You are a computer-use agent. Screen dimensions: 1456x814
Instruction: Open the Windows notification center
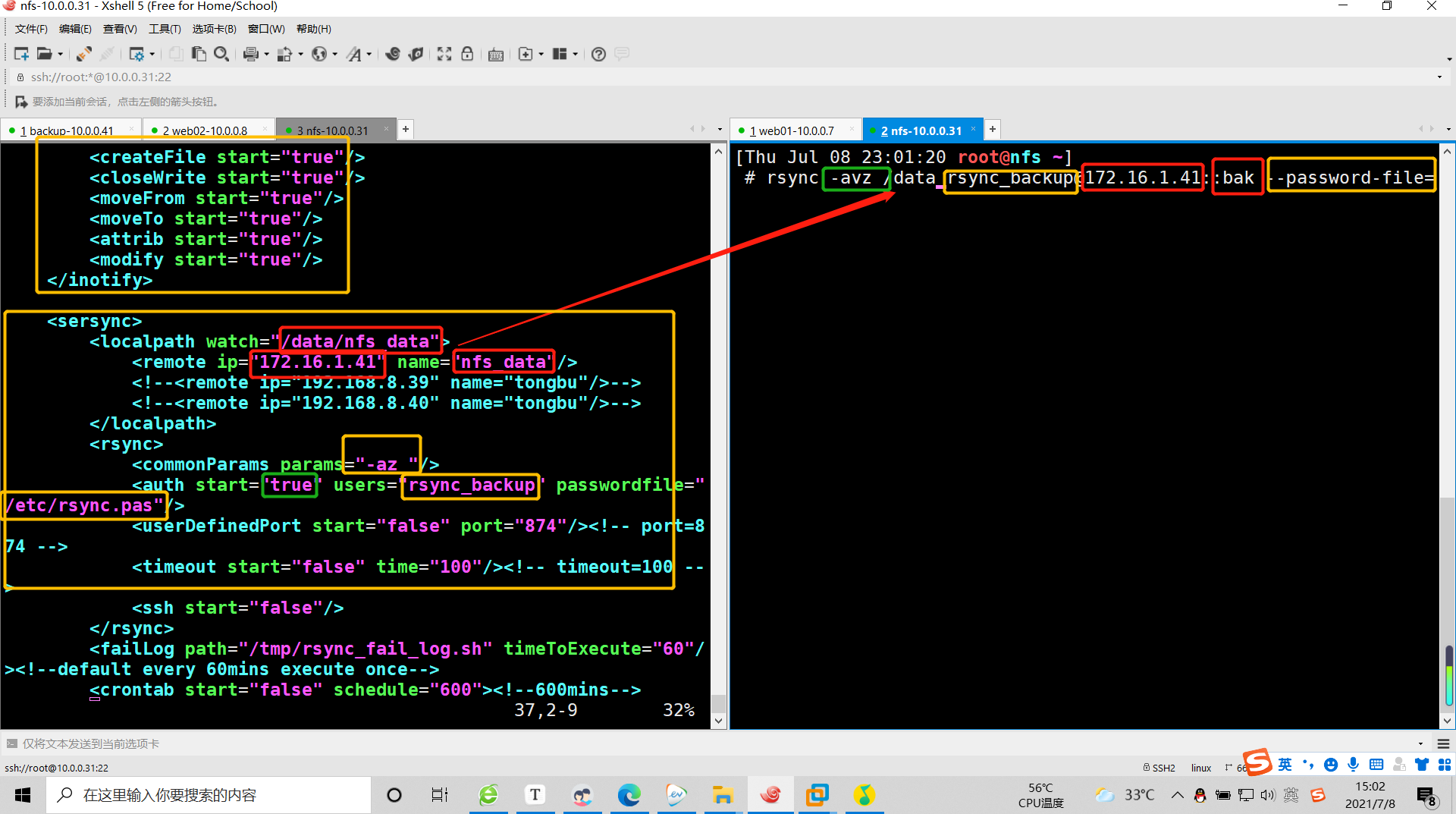[x=1427, y=796]
